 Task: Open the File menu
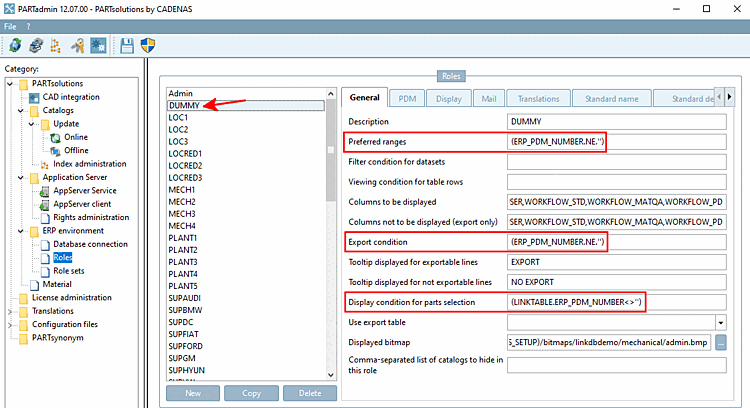coord(12,24)
